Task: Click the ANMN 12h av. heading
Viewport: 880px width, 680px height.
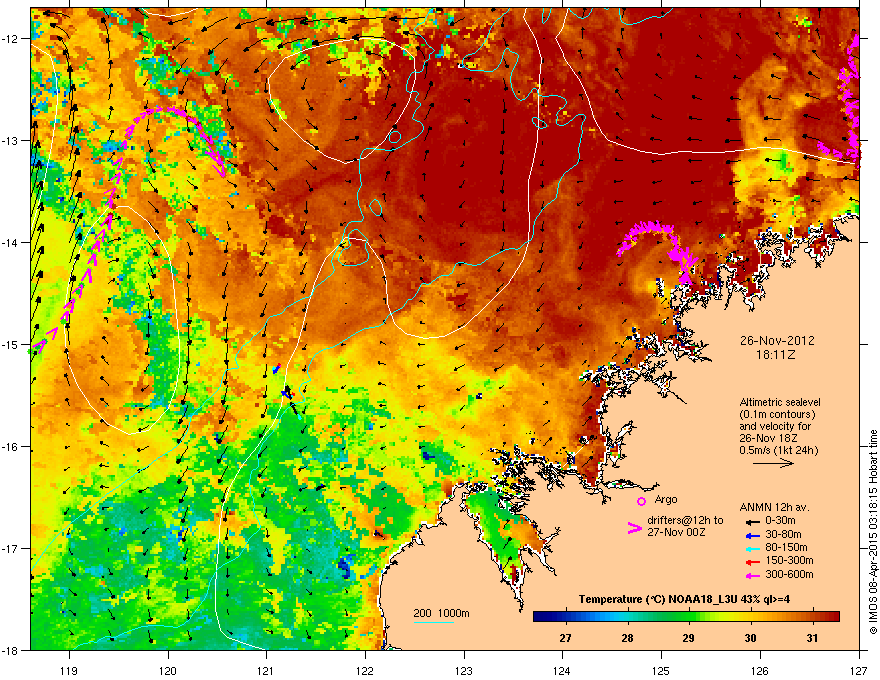Action: coord(774,507)
